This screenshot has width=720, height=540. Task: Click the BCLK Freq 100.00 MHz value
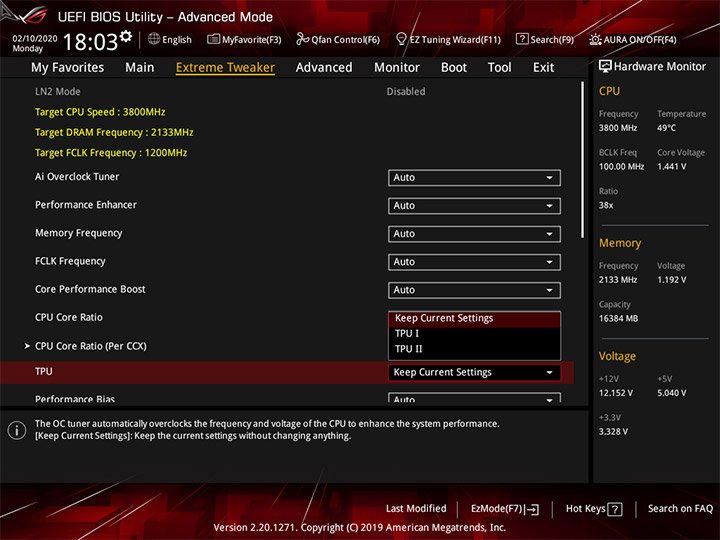621,167
